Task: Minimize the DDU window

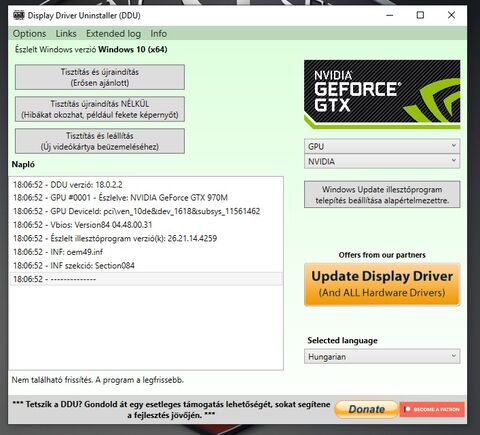Action: click(390, 15)
